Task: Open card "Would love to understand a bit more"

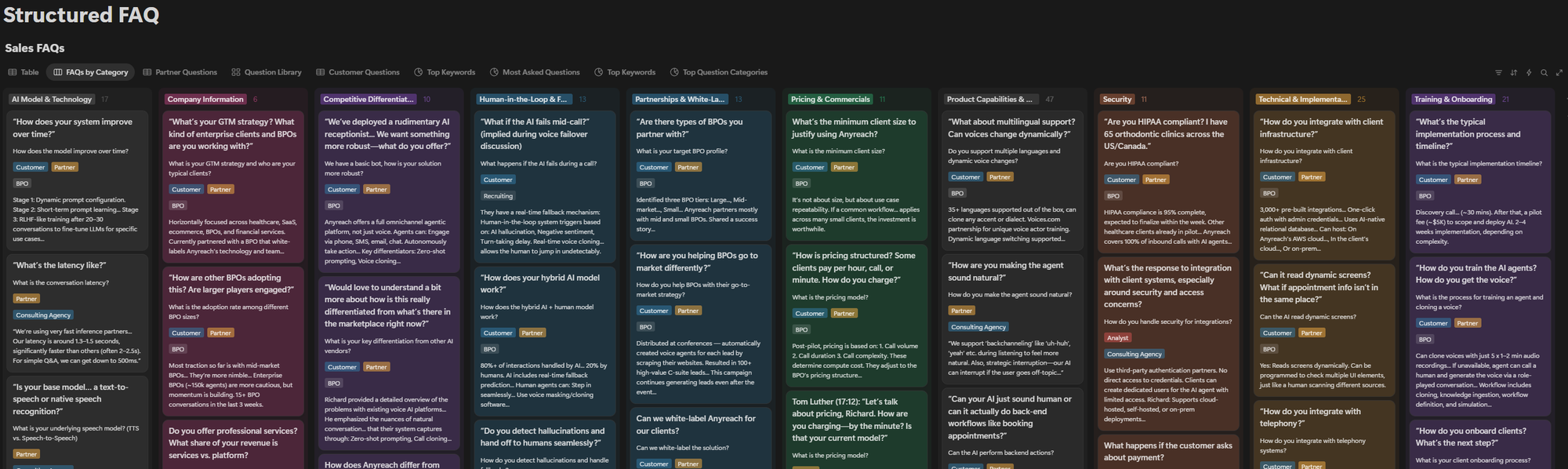Action: [x=390, y=363]
